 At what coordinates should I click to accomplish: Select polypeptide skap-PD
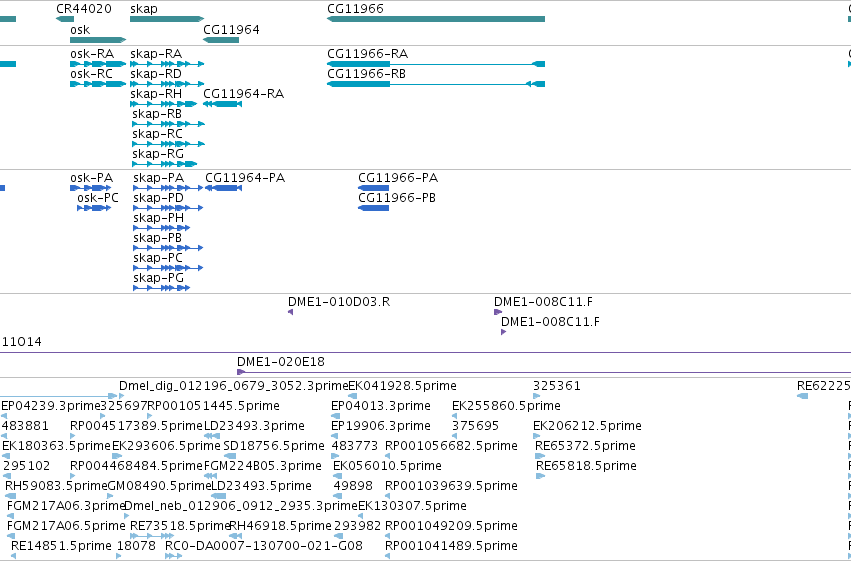pyautogui.click(x=168, y=208)
